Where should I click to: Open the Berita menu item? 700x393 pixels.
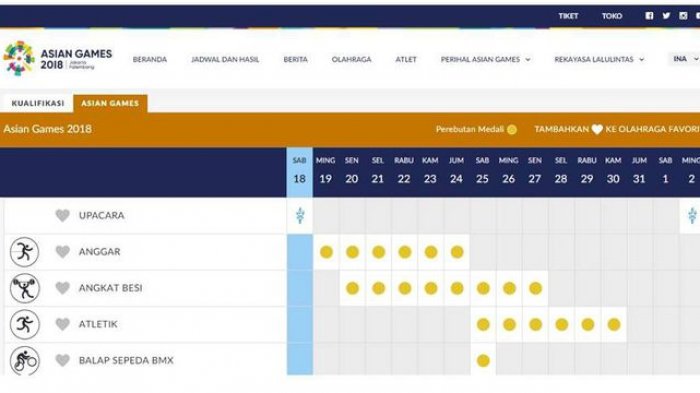point(296,59)
